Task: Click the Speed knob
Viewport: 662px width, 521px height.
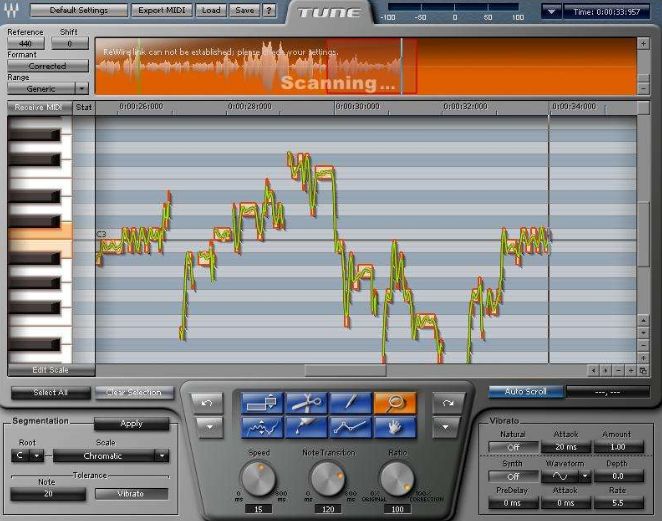Action: point(258,479)
